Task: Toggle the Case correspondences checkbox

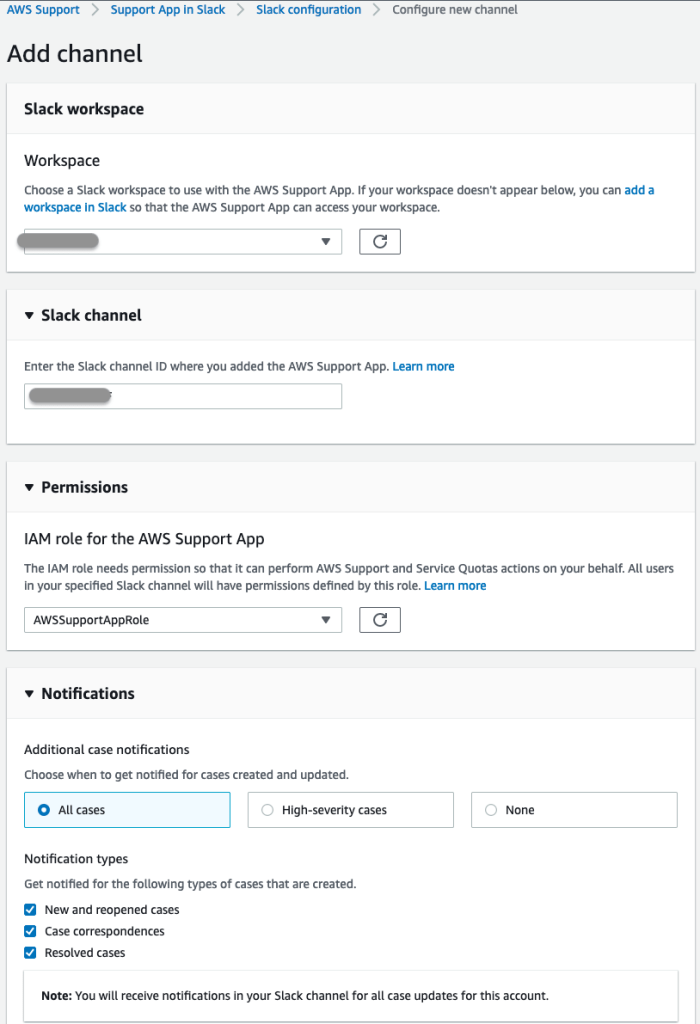Action: [x=31, y=931]
